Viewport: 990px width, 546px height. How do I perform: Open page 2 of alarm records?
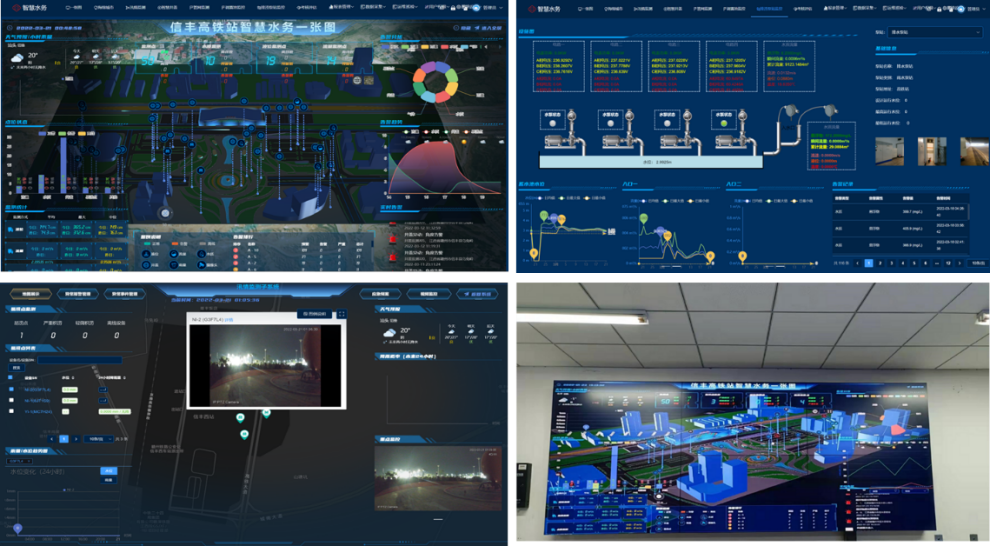(880, 263)
